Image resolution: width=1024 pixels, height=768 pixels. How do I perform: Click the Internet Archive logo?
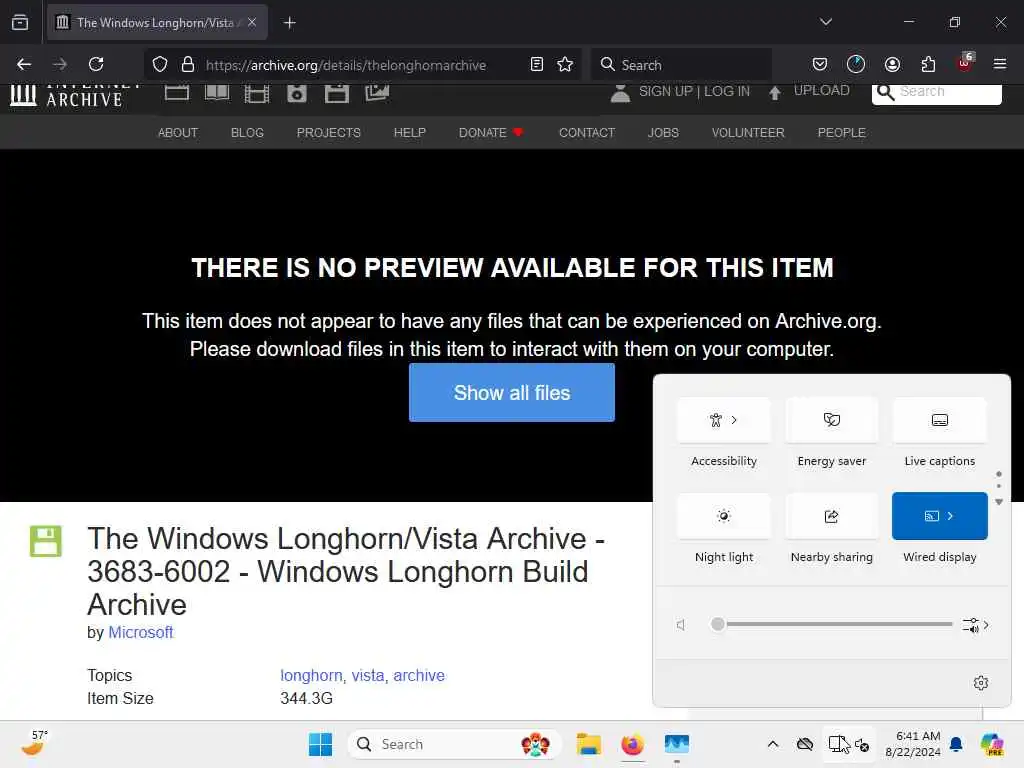click(x=75, y=95)
